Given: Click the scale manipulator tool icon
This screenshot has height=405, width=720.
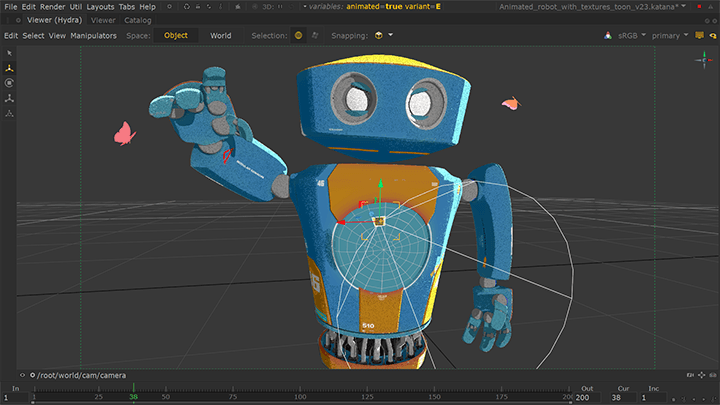Looking at the screenshot, I should point(9,99).
